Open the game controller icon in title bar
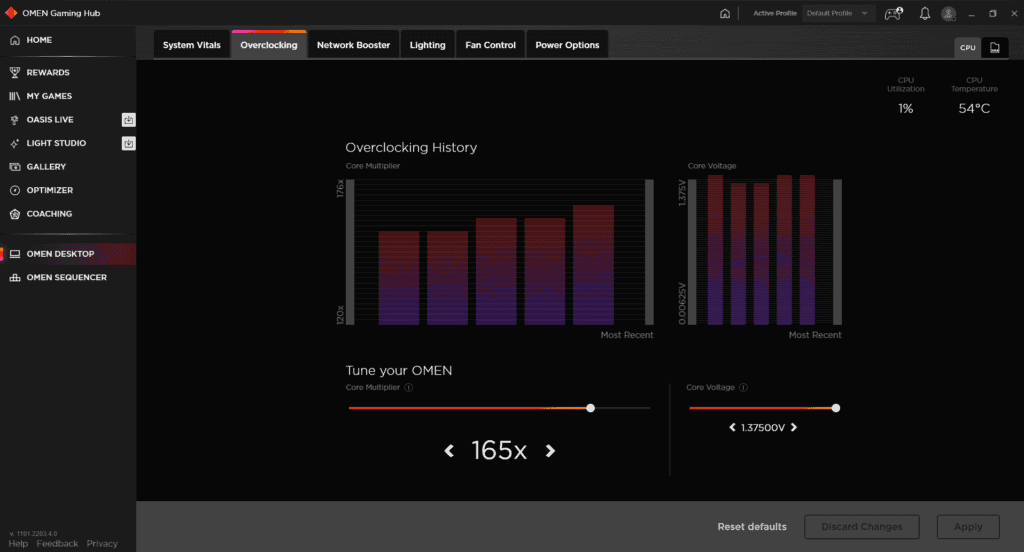 point(893,13)
